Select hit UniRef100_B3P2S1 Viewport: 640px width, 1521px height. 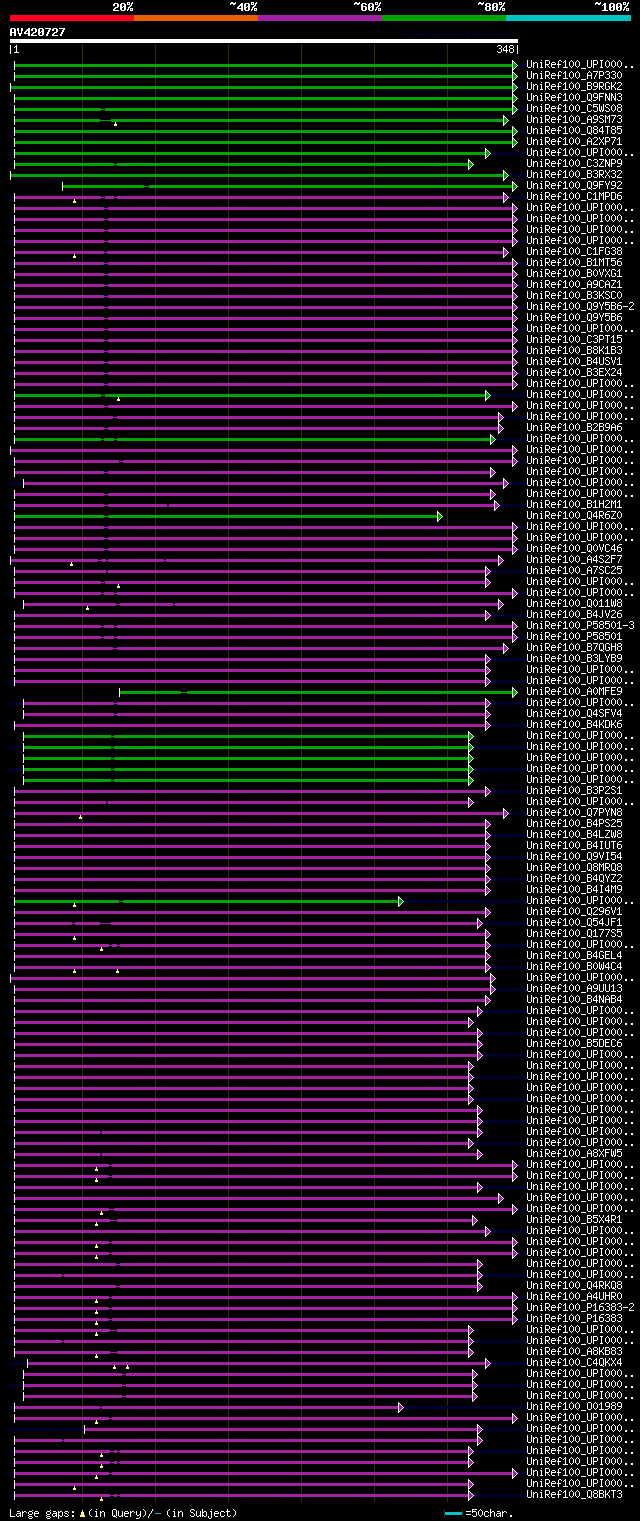pos(574,790)
